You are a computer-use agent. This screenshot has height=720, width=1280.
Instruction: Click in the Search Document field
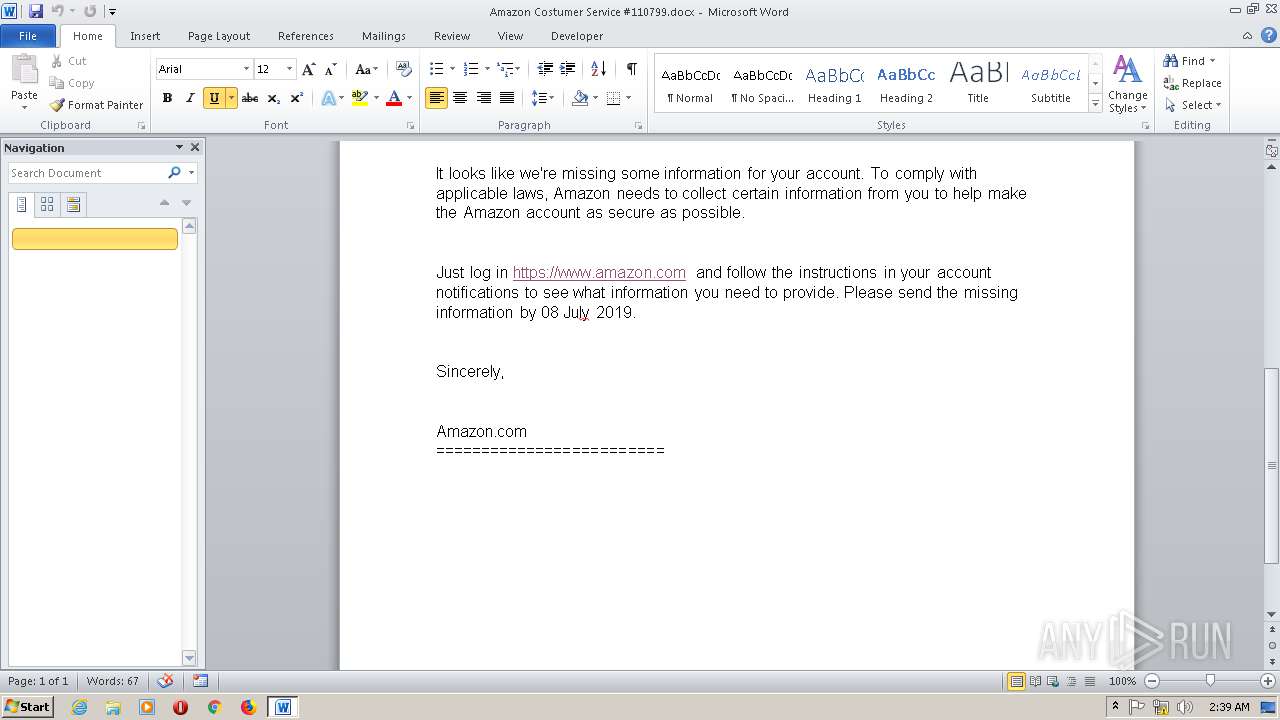point(87,173)
